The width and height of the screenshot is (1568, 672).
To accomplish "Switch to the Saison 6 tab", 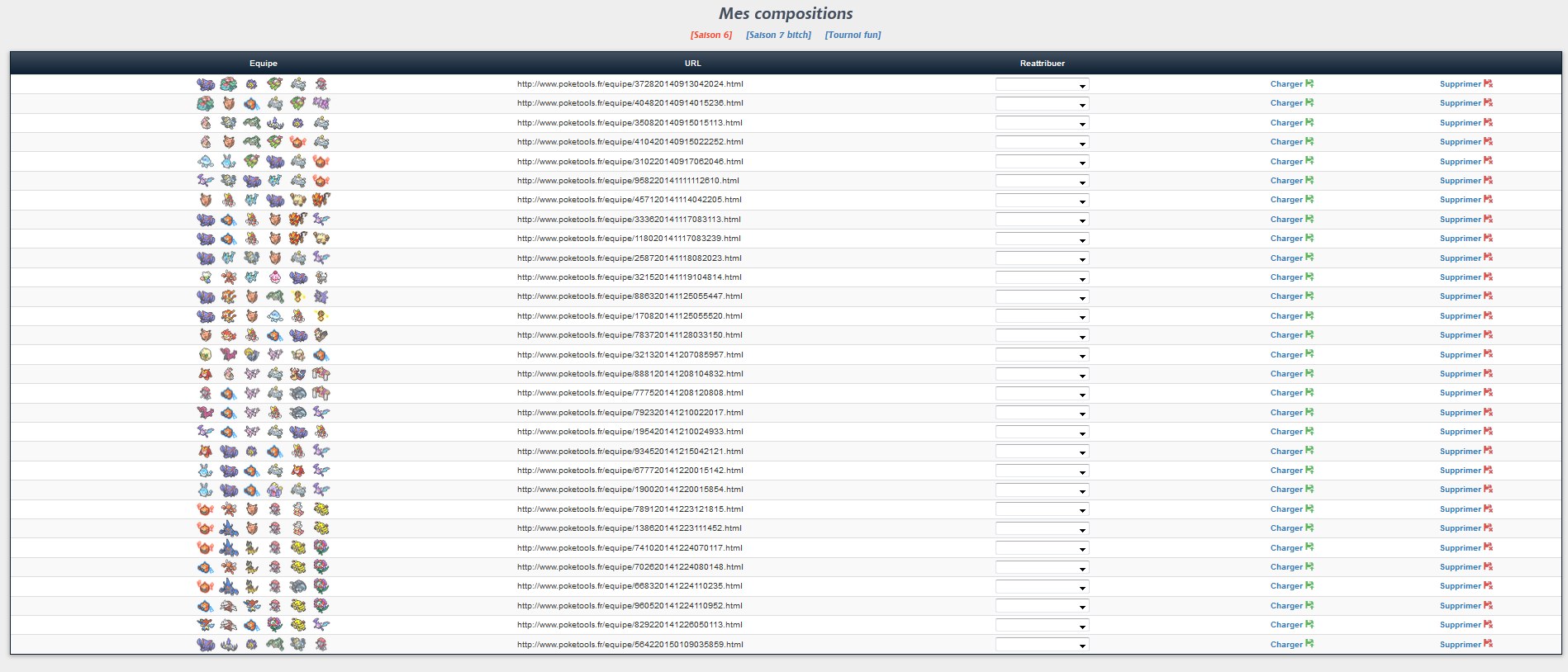I will (x=711, y=35).
